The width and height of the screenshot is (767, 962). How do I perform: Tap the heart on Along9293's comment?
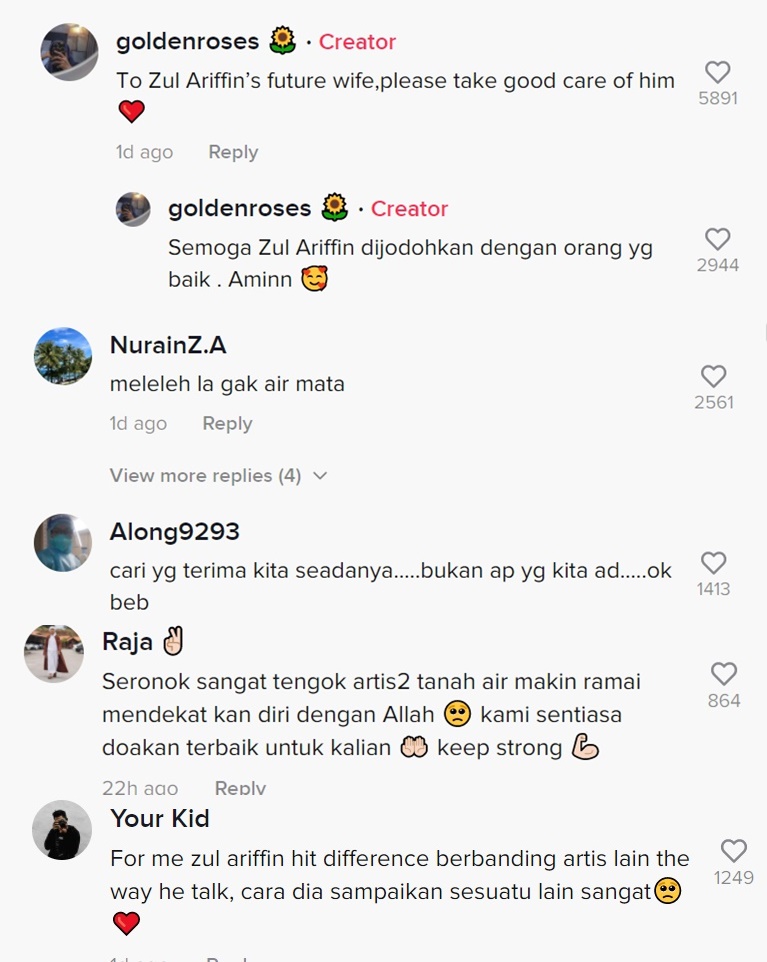pos(714,563)
